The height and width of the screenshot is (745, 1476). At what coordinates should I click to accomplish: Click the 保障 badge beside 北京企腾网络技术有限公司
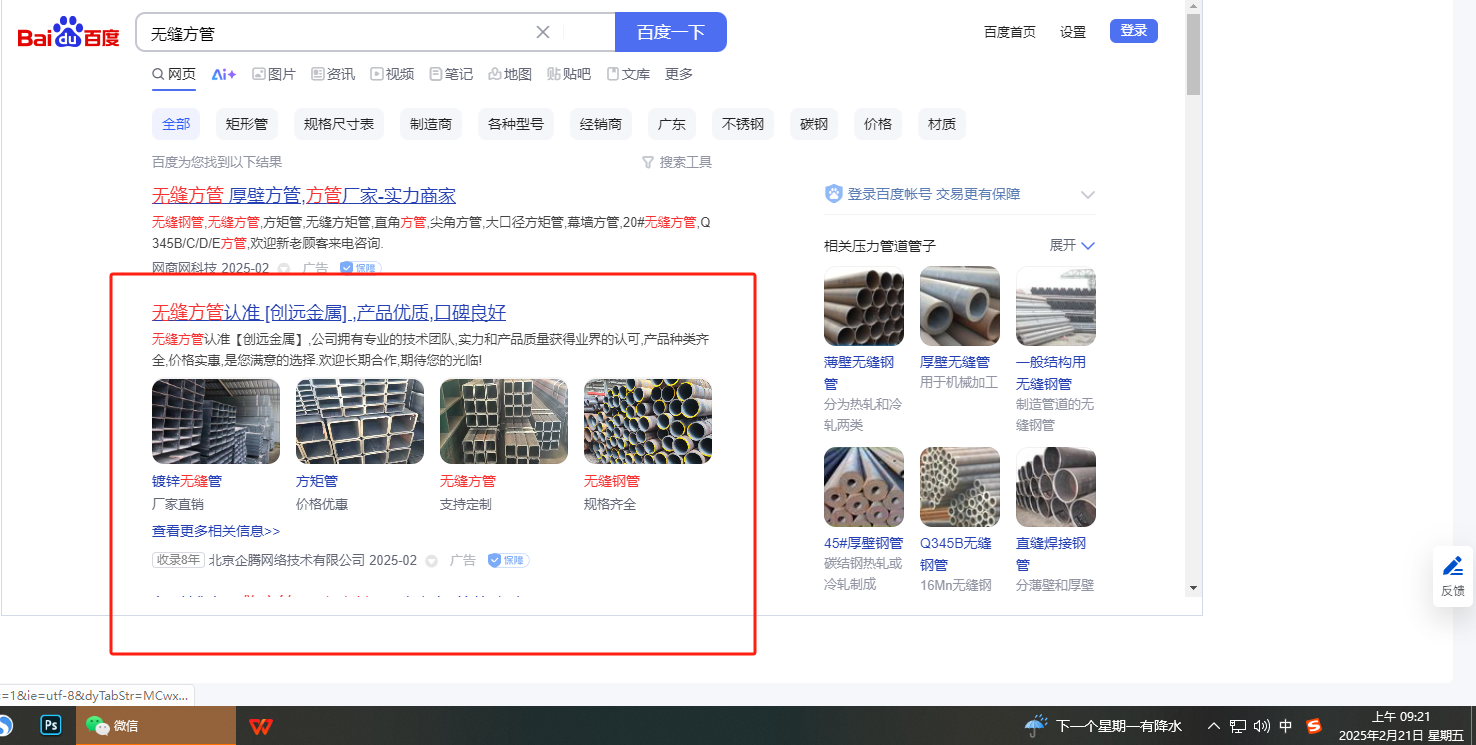coord(508,560)
